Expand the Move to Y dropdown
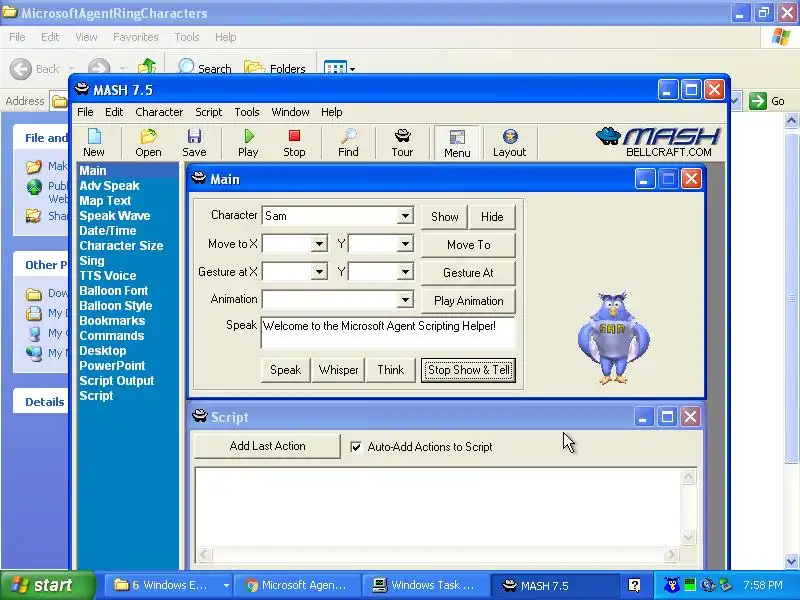Viewport: 800px width, 600px height. pos(405,244)
